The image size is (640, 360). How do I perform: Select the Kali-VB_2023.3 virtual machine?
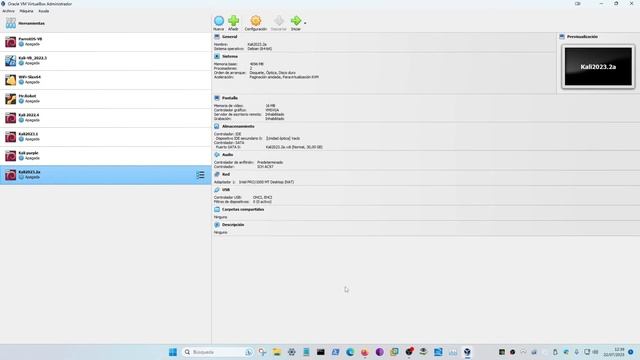(x=105, y=60)
